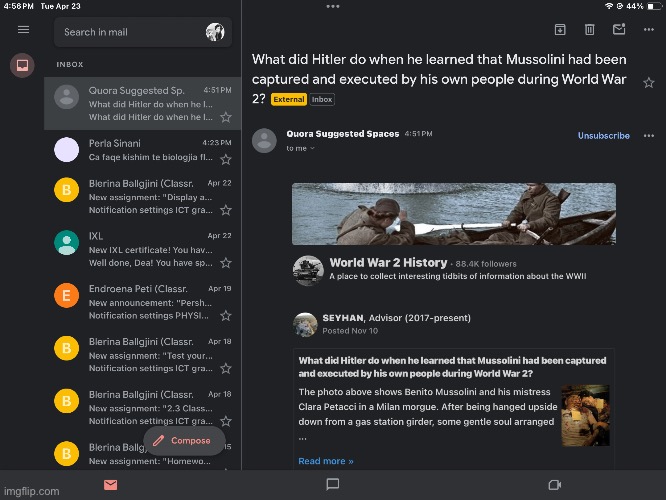Screen dimensions: 666x500
Task: Click the Unsubscribe link
Action: pos(604,136)
